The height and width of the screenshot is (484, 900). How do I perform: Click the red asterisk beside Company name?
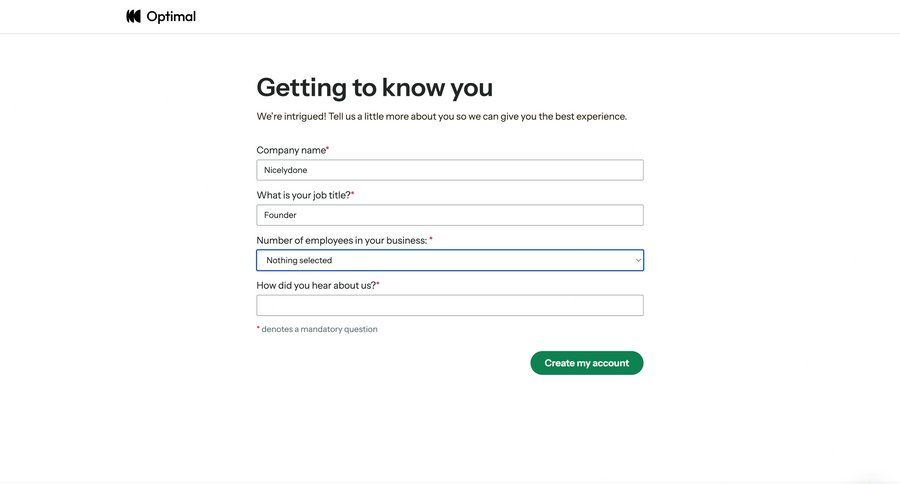(x=327, y=149)
